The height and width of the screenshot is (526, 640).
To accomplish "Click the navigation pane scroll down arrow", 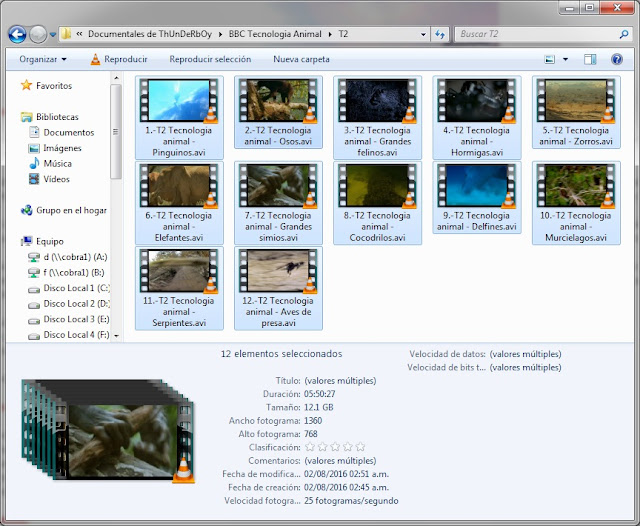I will click(x=116, y=336).
